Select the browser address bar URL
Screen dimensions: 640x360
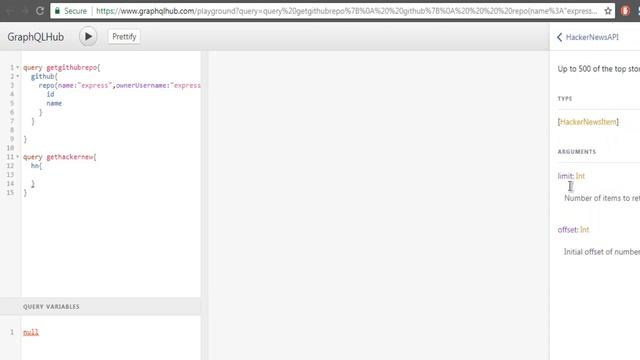click(346, 11)
